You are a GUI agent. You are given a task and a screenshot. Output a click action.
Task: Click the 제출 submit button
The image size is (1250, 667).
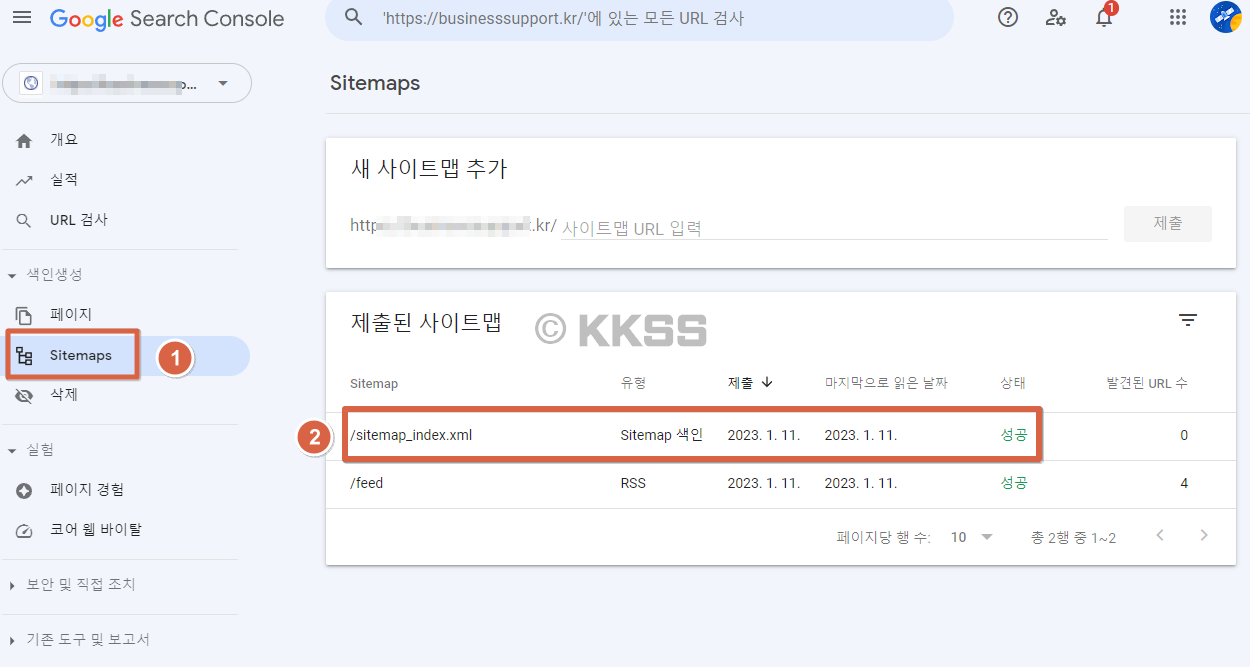[1167, 223]
